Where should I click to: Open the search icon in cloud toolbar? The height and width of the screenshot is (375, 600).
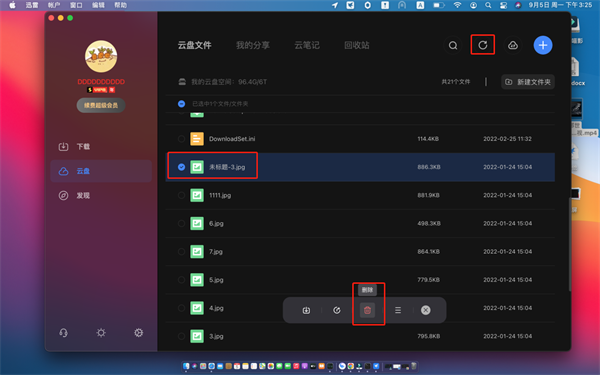click(x=453, y=46)
